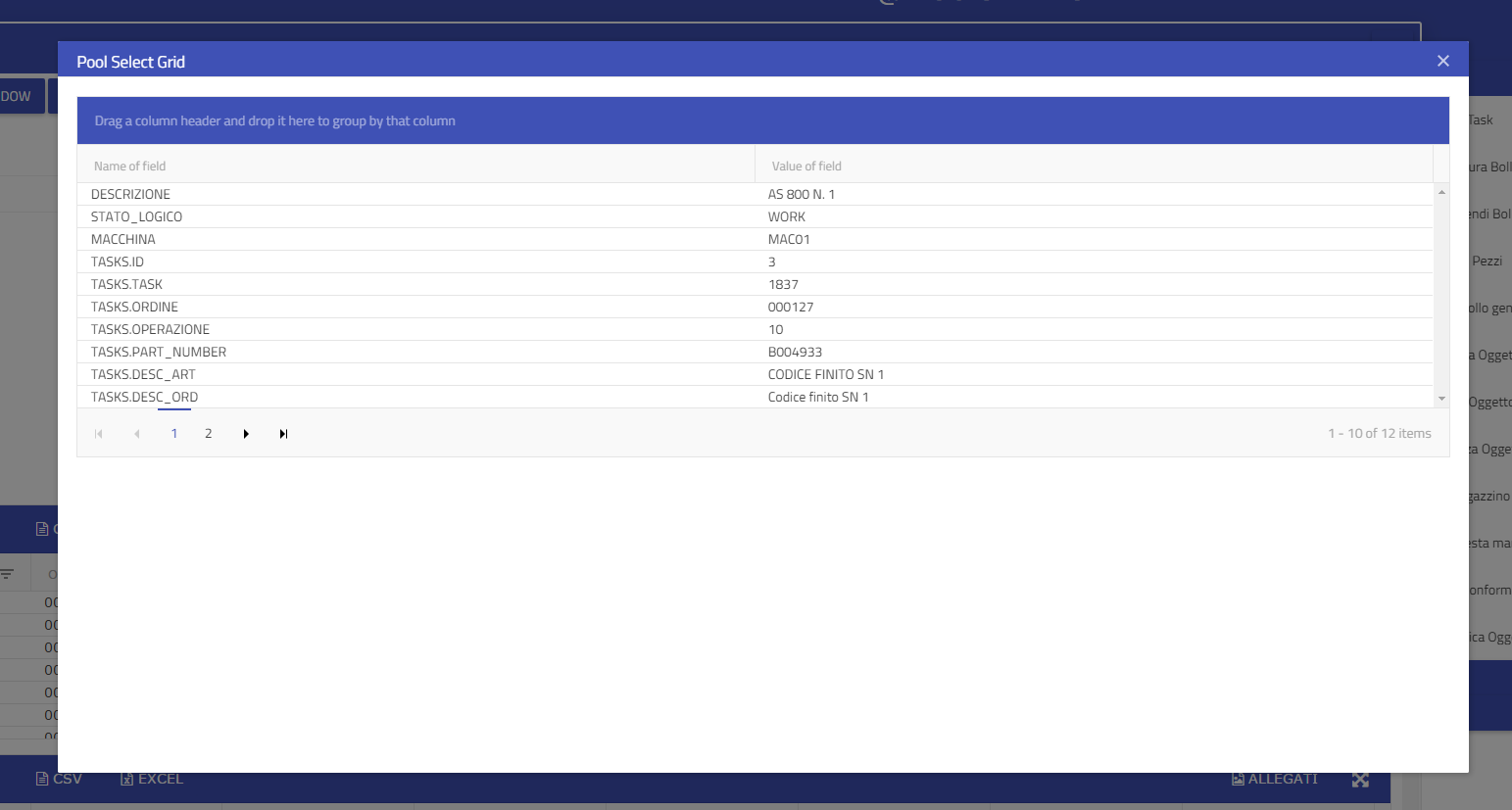Click the TASKS.ID field name cell

click(x=416, y=262)
